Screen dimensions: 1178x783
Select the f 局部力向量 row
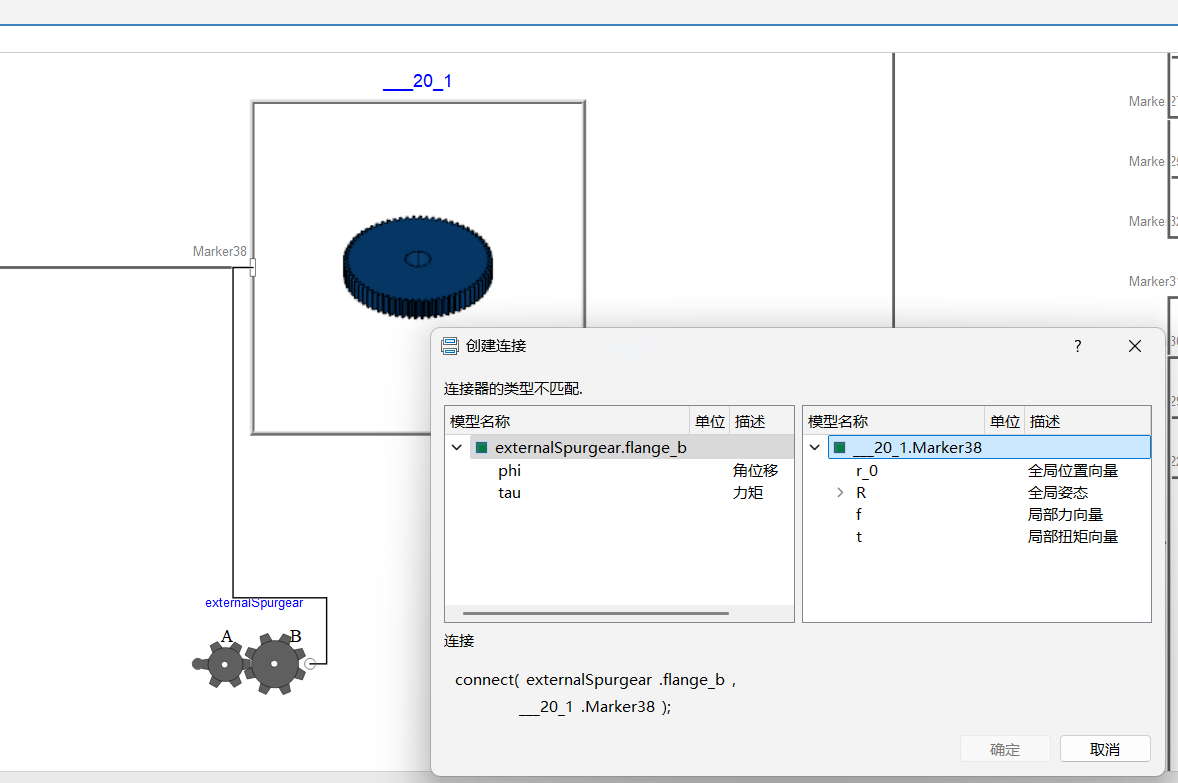click(977, 515)
